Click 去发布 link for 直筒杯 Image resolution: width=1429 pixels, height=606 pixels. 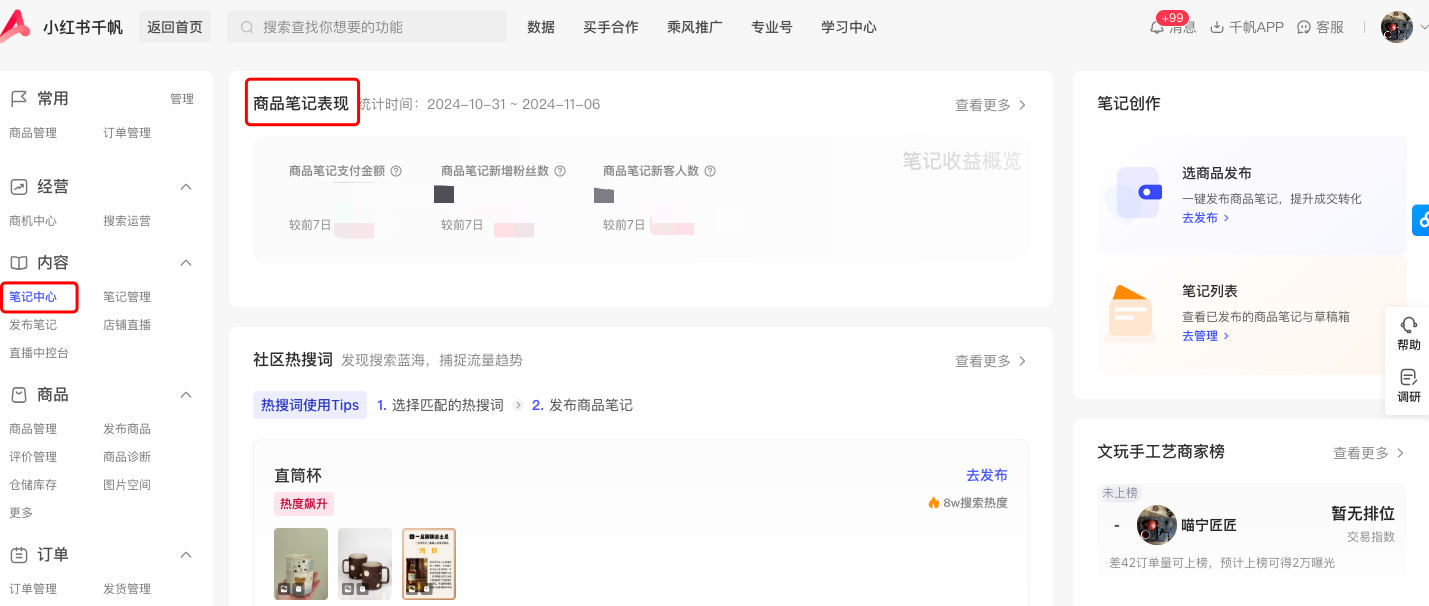click(x=987, y=475)
